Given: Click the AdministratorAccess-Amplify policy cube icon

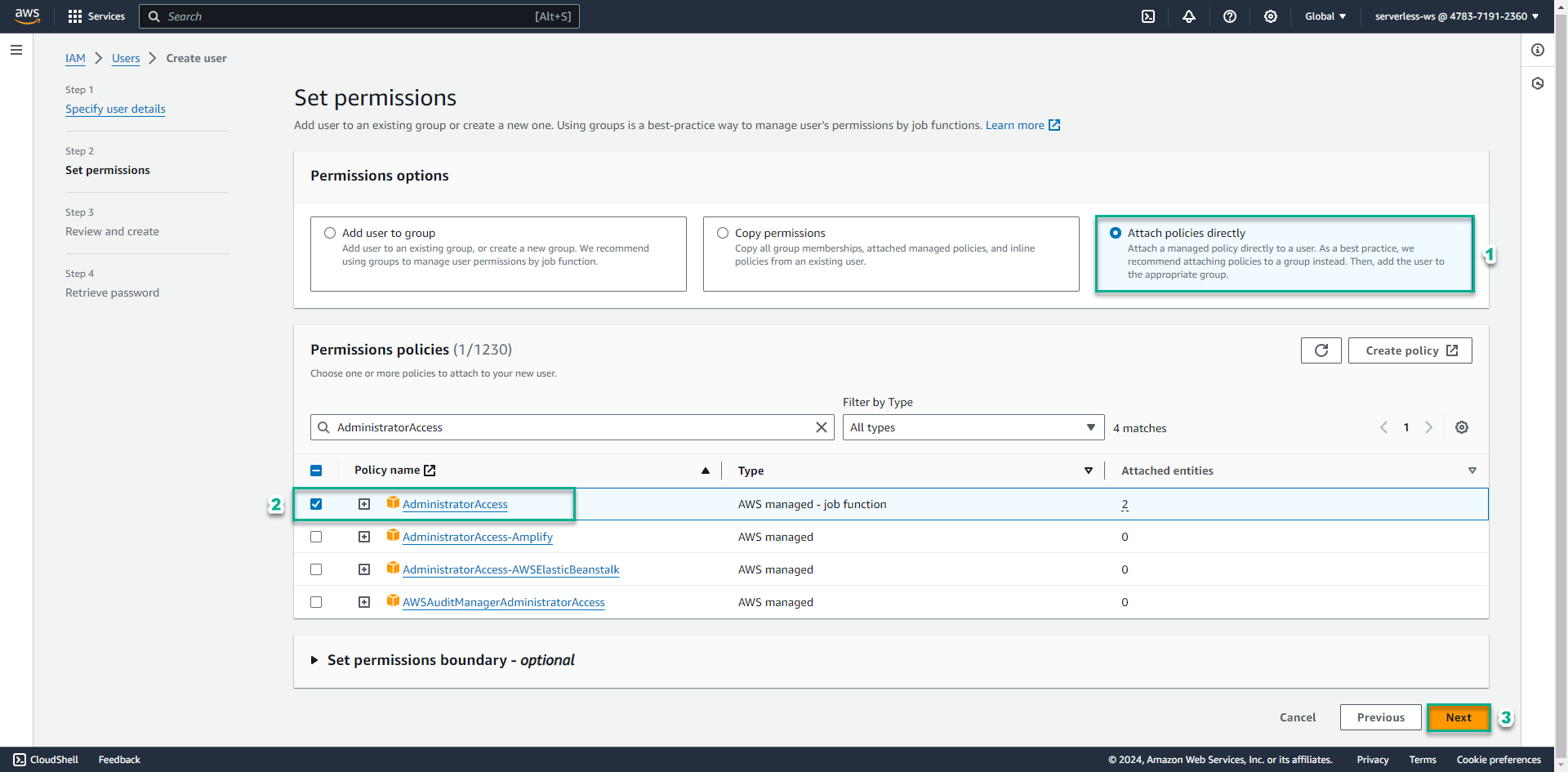Looking at the screenshot, I should pyautogui.click(x=393, y=535).
